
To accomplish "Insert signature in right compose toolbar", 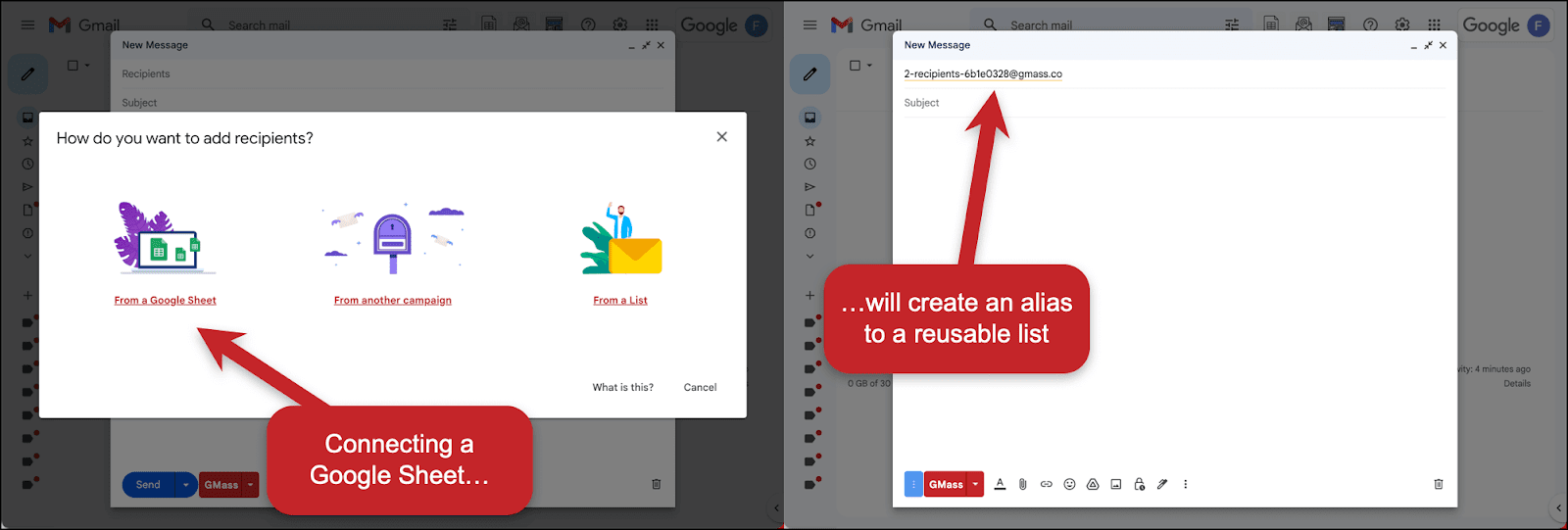I will [1162, 484].
